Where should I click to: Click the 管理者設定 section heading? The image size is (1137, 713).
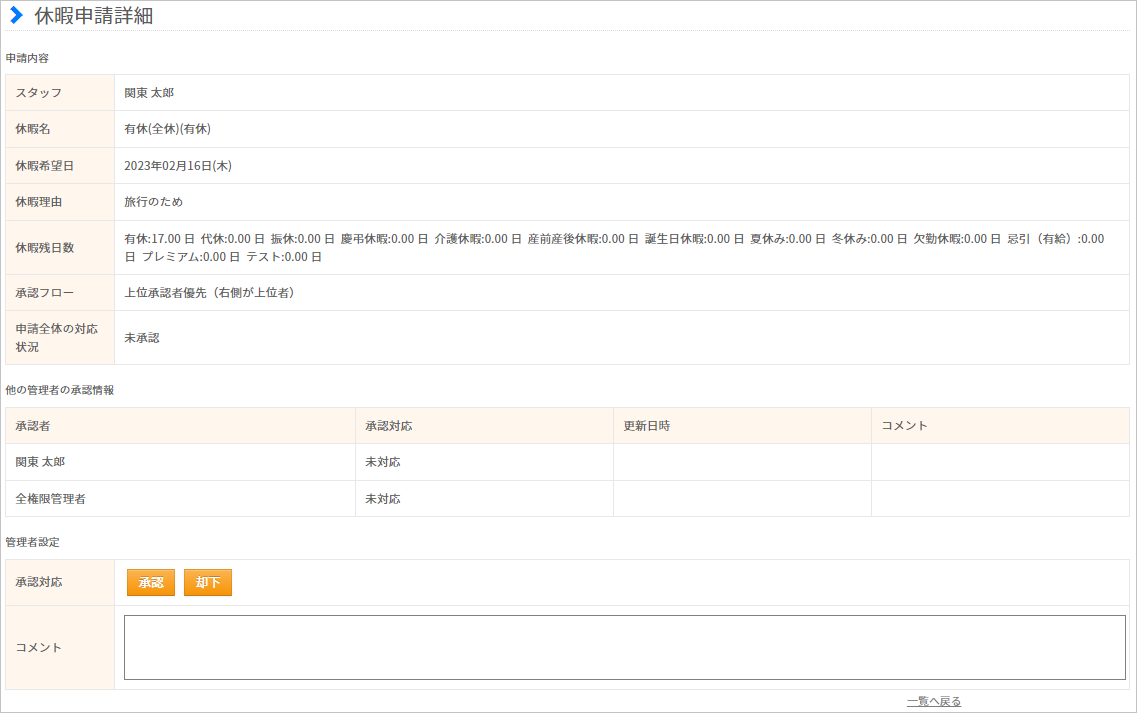33,542
